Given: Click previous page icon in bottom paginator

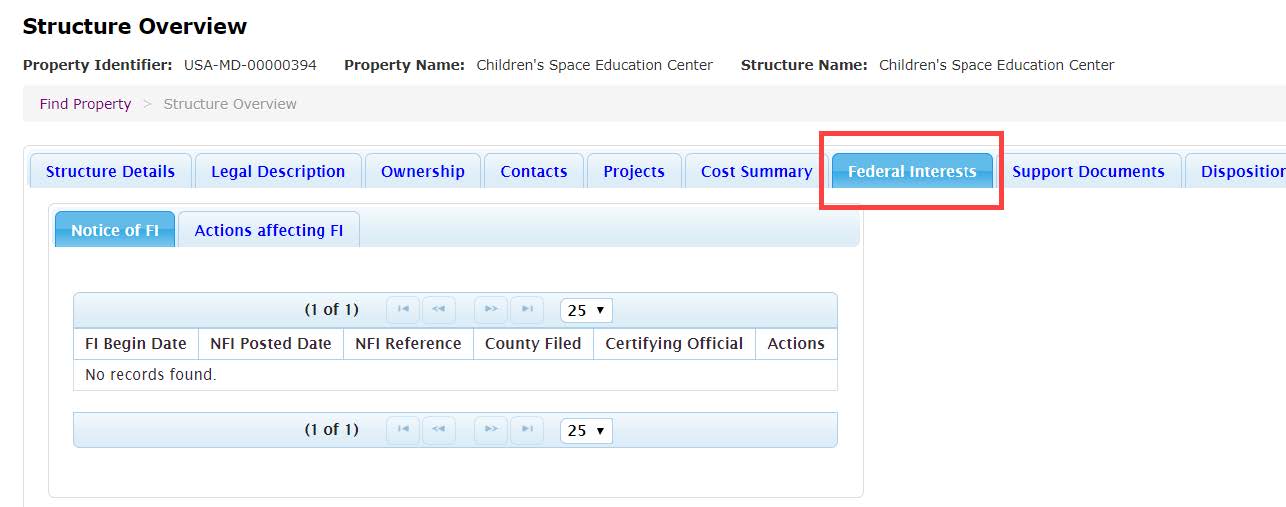Looking at the screenshot, I should (x=438, y=430).
